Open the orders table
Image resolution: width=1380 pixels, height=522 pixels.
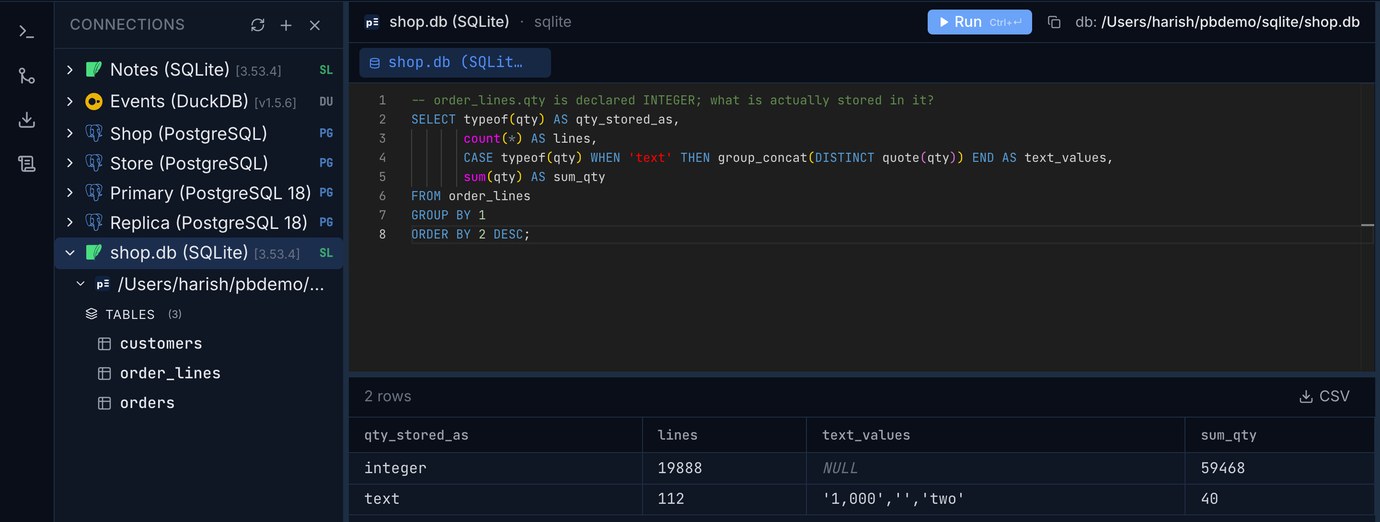(147, 403)
